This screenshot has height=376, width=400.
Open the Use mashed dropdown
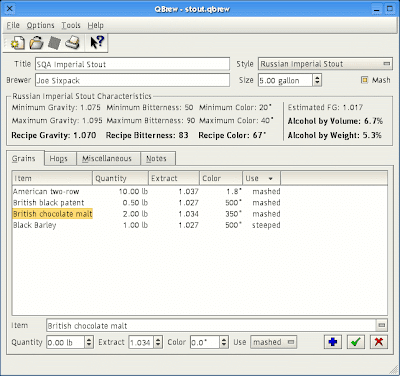pos(273,342)
